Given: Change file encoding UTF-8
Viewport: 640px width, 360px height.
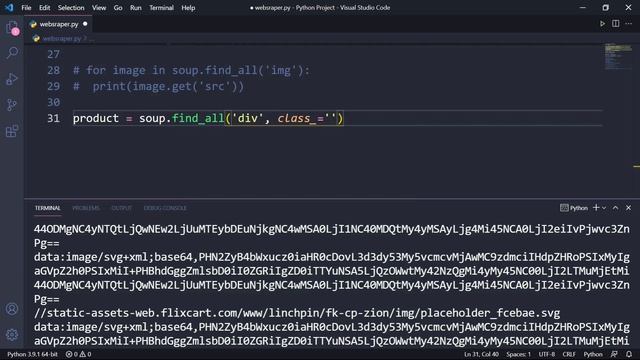Looking at the screenshot, I should point(547,354).
